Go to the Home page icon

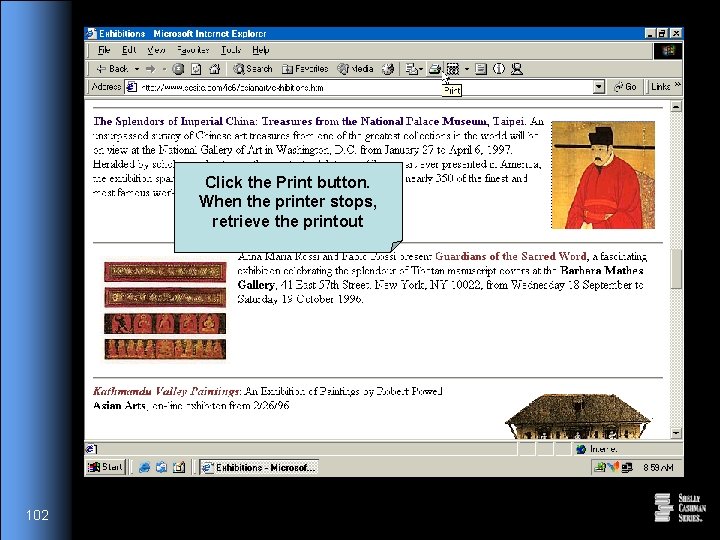pyautogui.click(x=214, y=69)
